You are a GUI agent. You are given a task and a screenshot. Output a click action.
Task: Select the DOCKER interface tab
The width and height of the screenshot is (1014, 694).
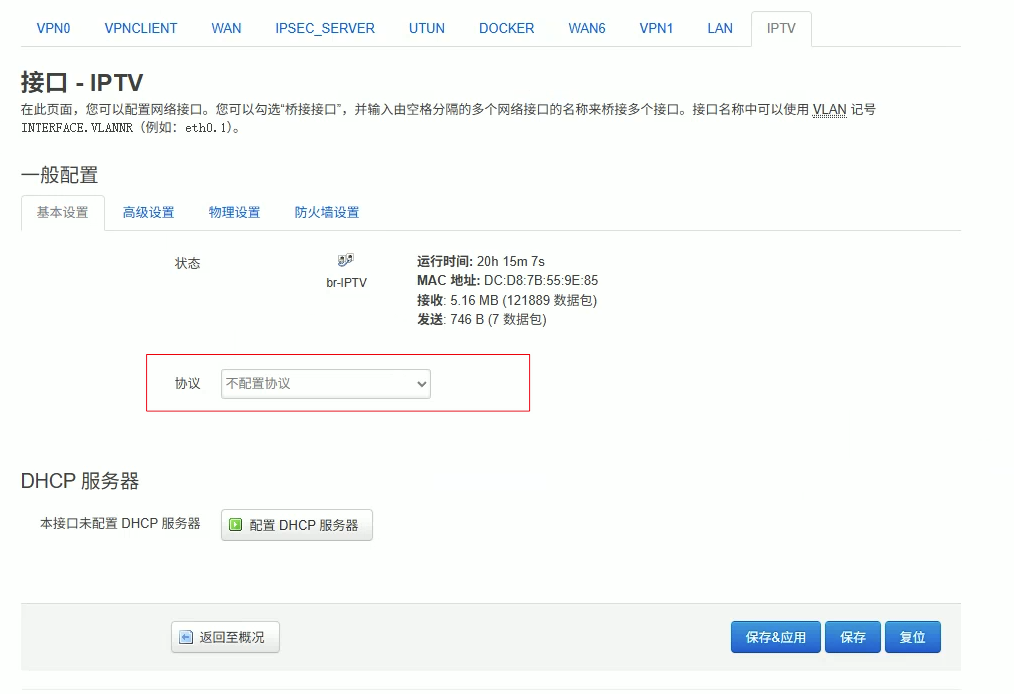click(x=506, y=28)
